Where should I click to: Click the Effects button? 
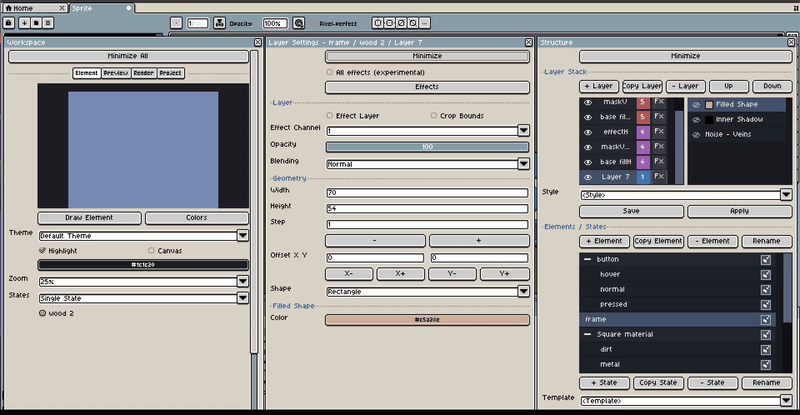coord(427,87)
